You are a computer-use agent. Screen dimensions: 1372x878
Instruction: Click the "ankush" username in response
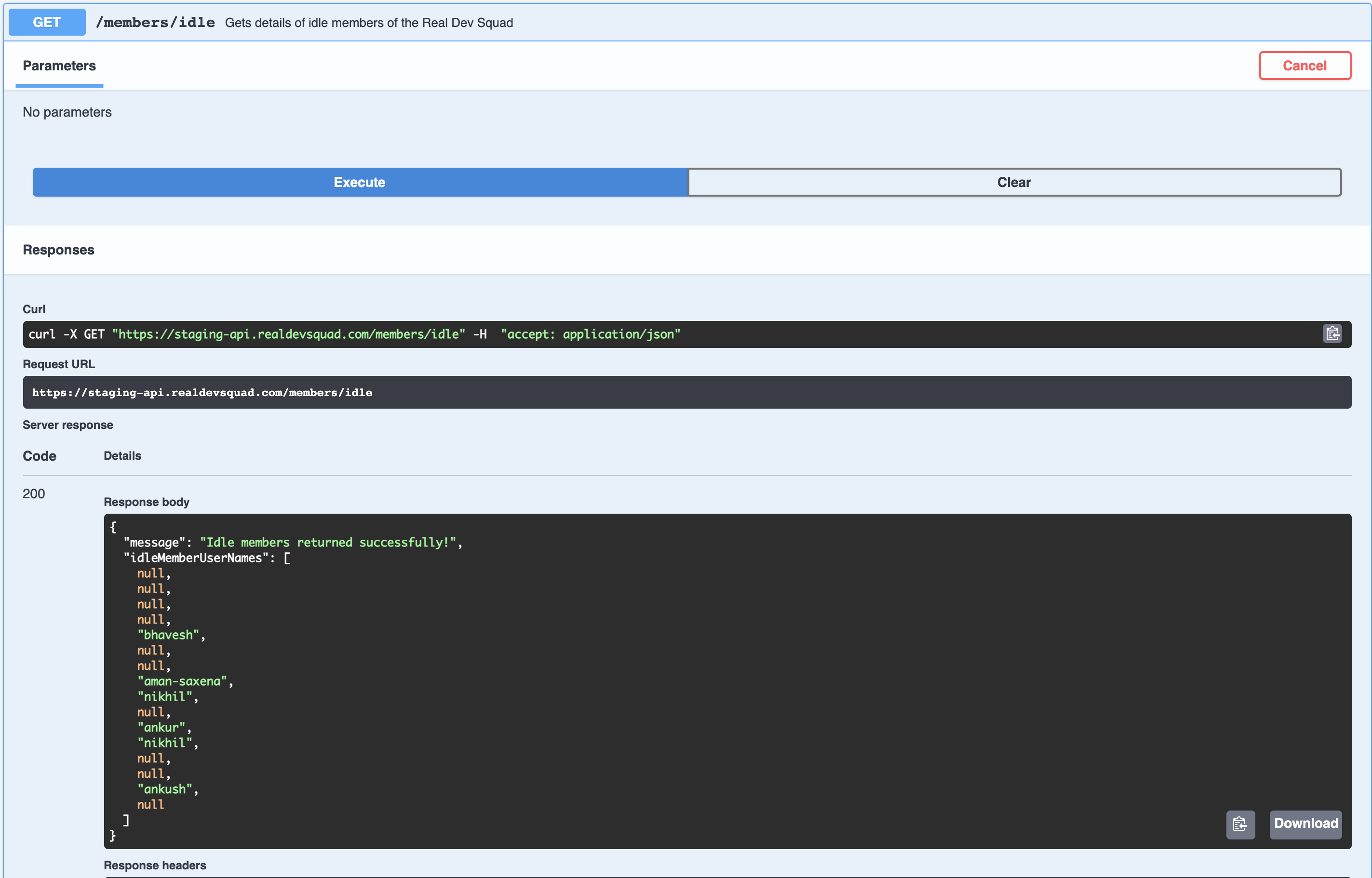coord(165,789)
